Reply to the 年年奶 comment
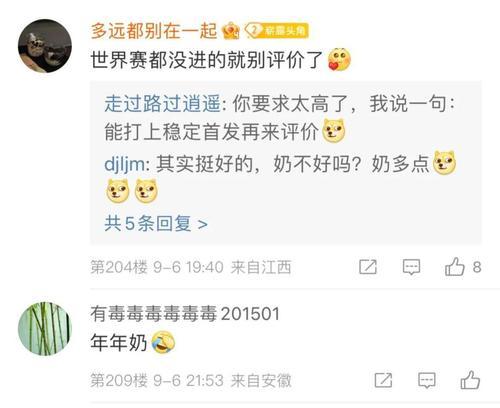Viewport: 500px width, 408px height. point(427,380)
